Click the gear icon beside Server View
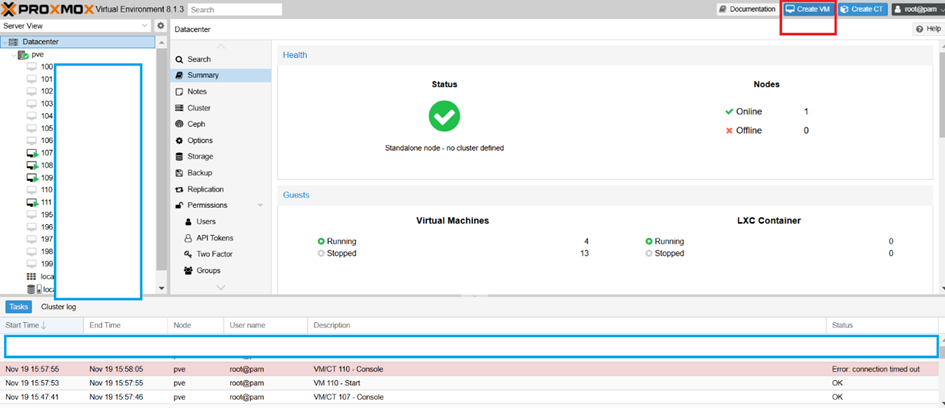 pos(160,26)
